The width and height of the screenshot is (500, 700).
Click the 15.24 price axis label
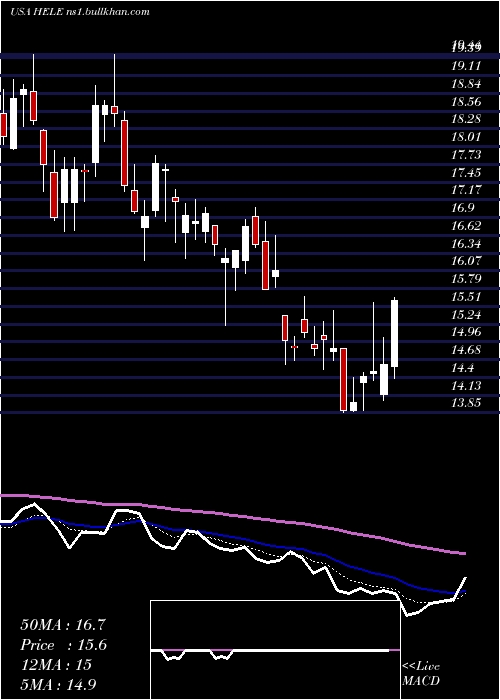click(466, 314)
